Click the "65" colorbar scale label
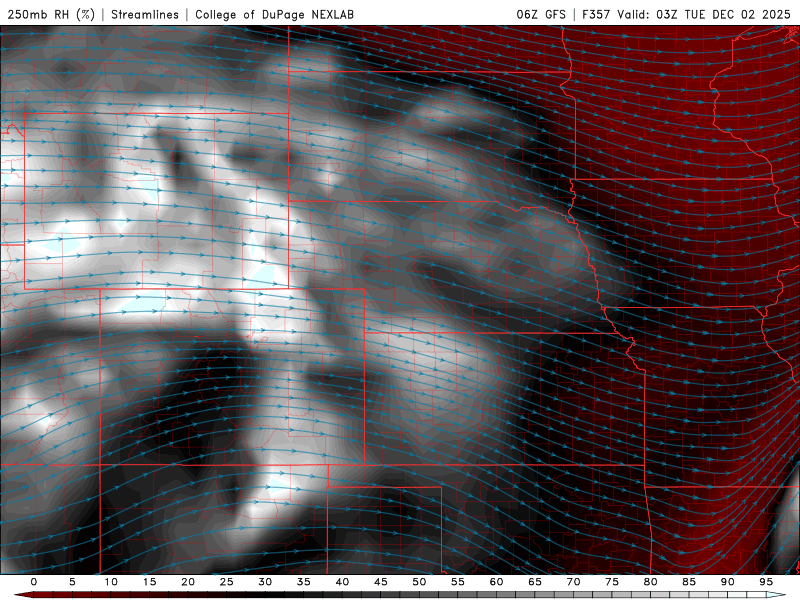The height and width of the screenshot is (600, 800). coord(535,582)
